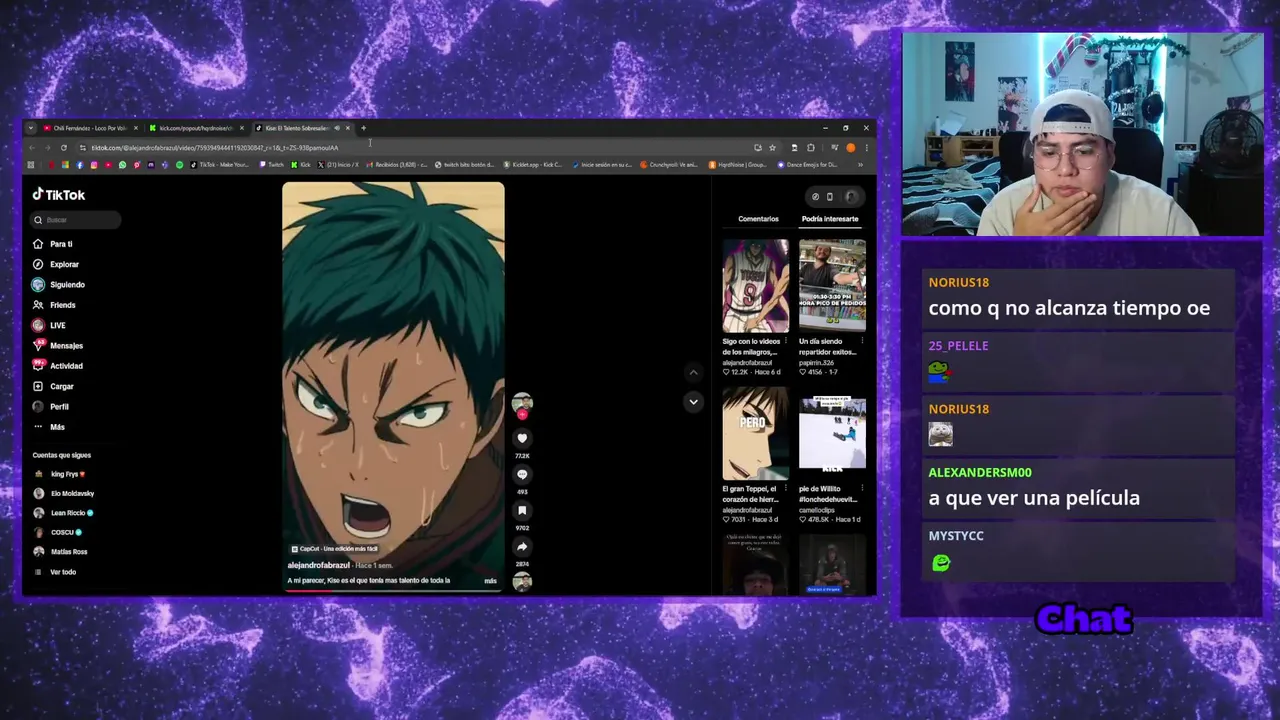Open pie de Willito video thumbnail
1280x720 pixels.
832,434
